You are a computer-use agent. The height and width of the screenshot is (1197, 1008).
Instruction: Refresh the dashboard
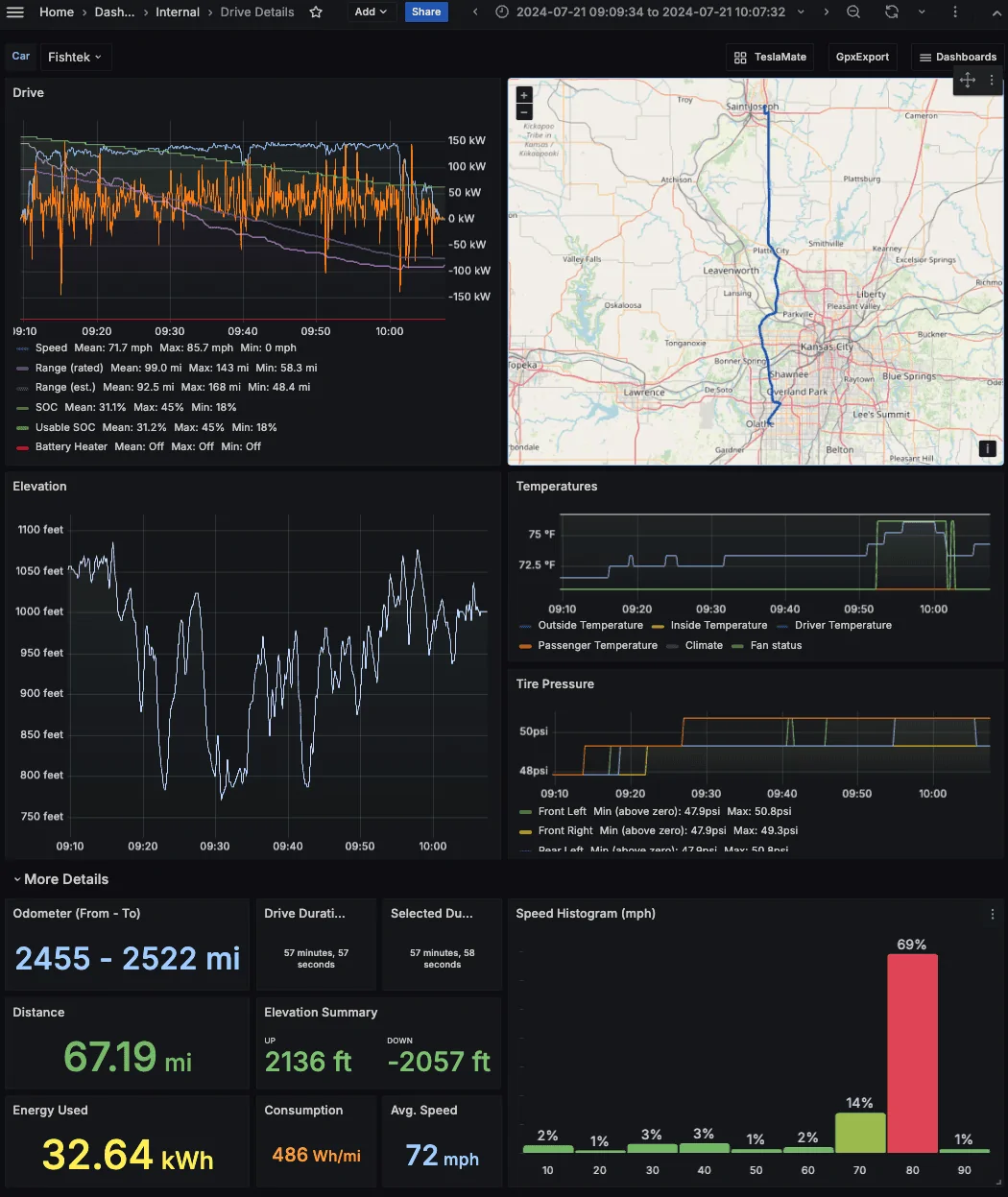tap(892, 12)
